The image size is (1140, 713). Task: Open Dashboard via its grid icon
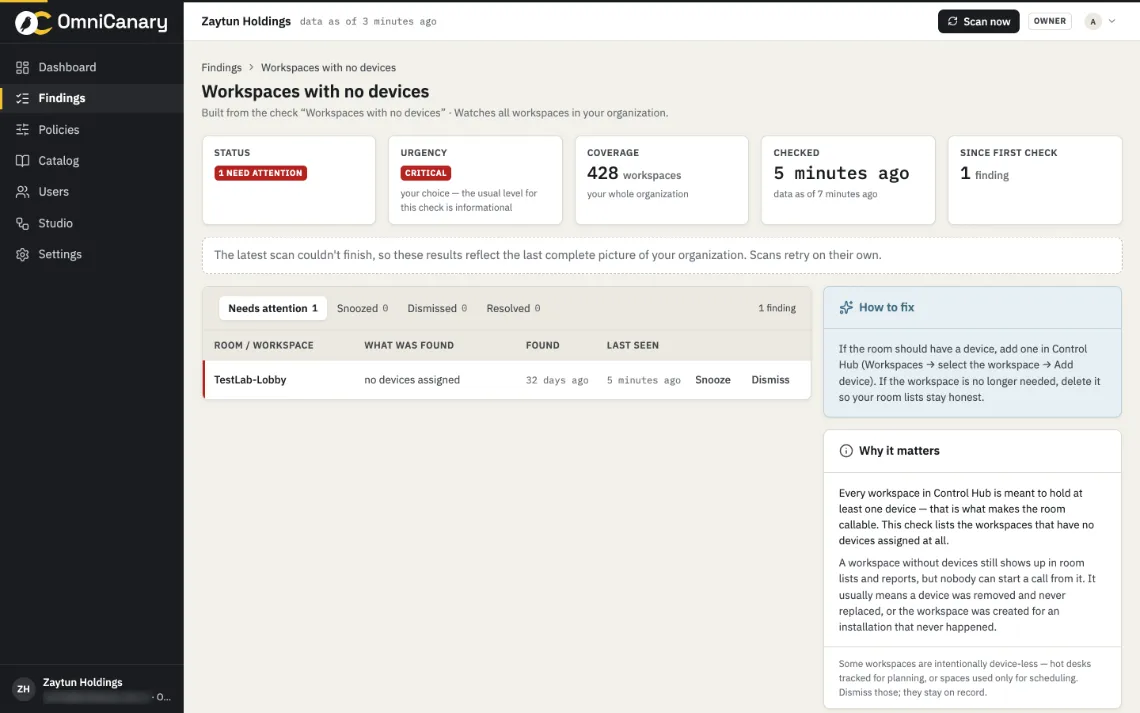pos(23,67)
